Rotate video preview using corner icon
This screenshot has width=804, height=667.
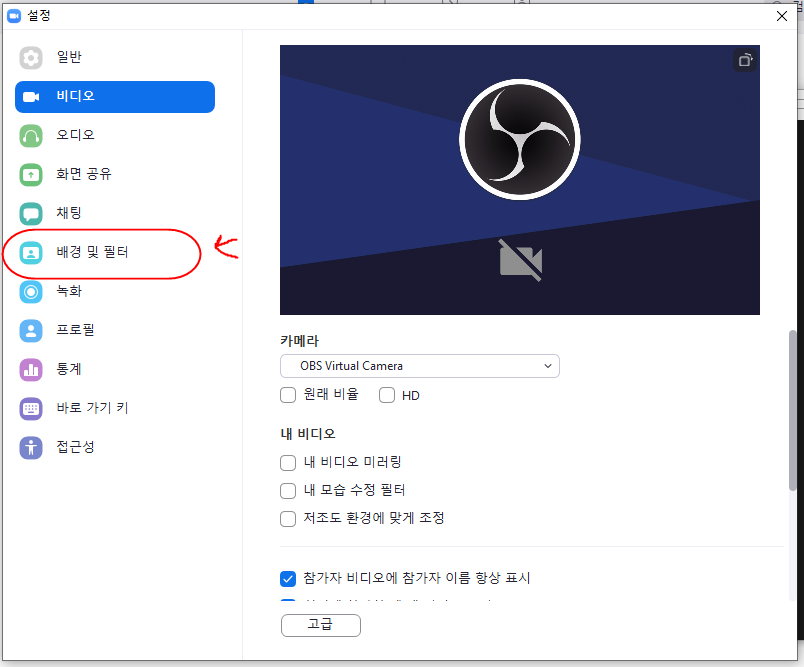tap(745, 60)
